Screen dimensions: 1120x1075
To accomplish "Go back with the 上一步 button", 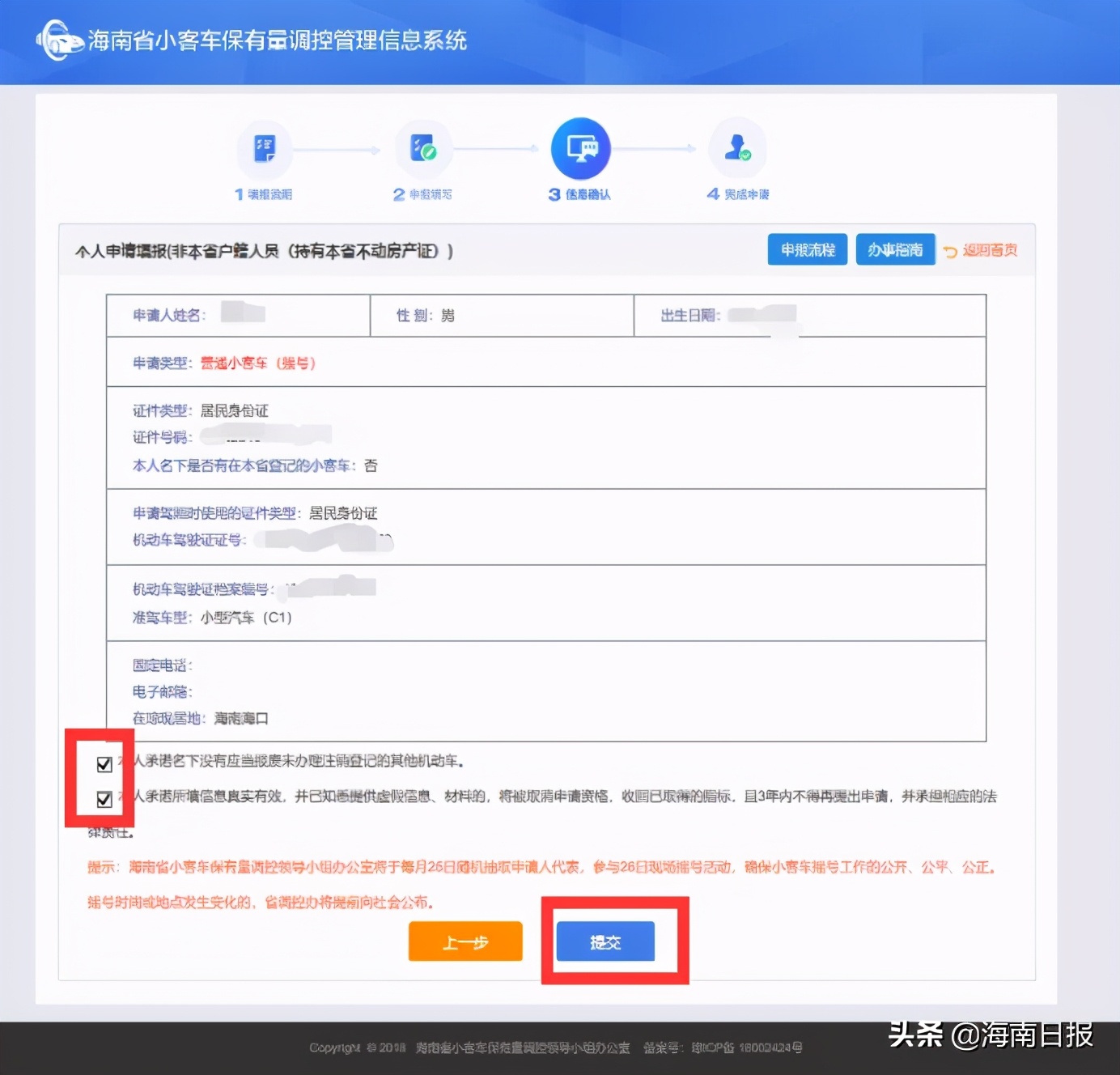I will (x=465, y=942).
